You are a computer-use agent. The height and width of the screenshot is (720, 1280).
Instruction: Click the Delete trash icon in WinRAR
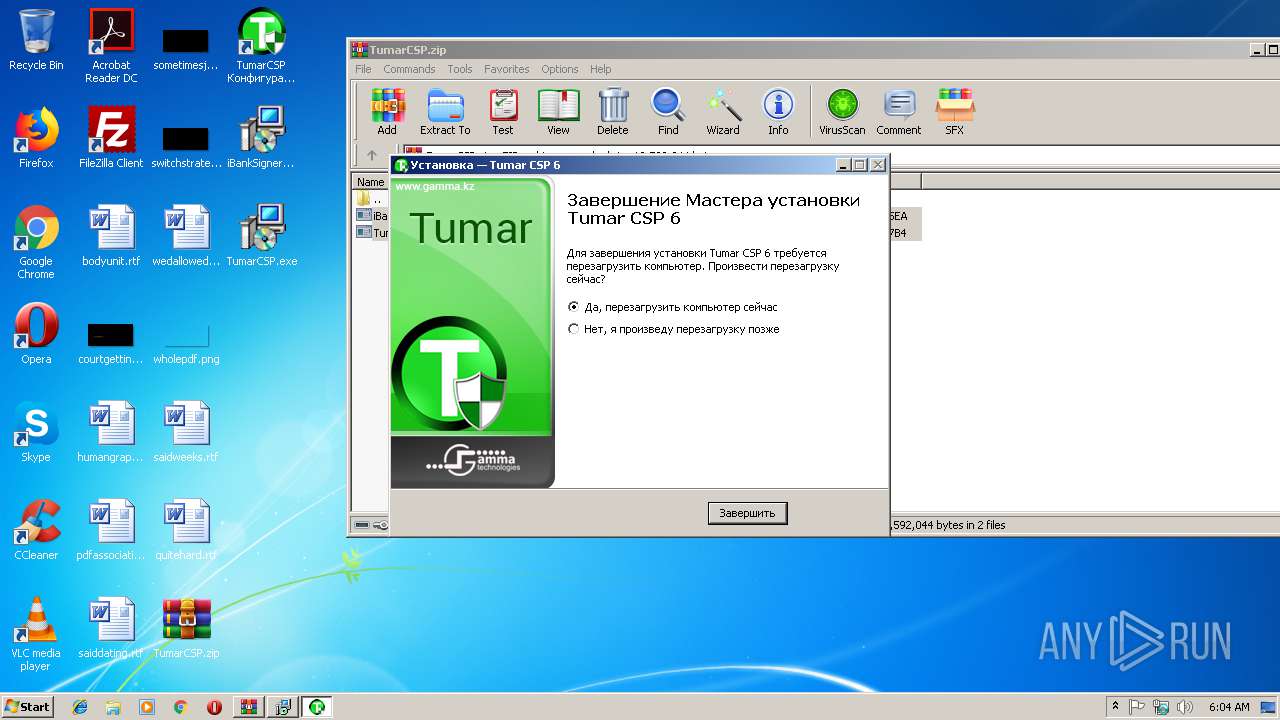pyautogui.click(x=613, y=111)
